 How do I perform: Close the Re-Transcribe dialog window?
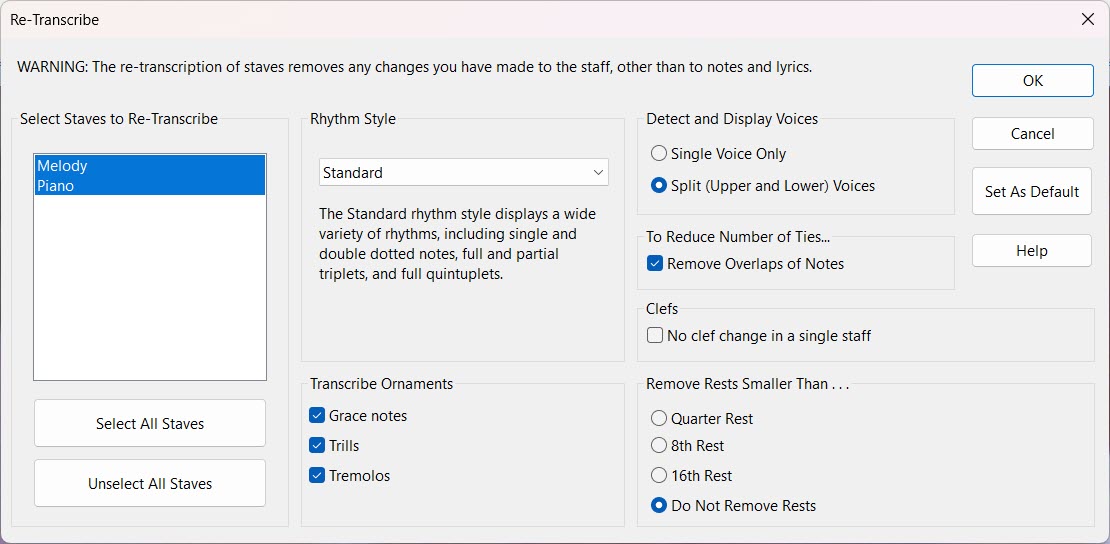(x=1088, y=19)
